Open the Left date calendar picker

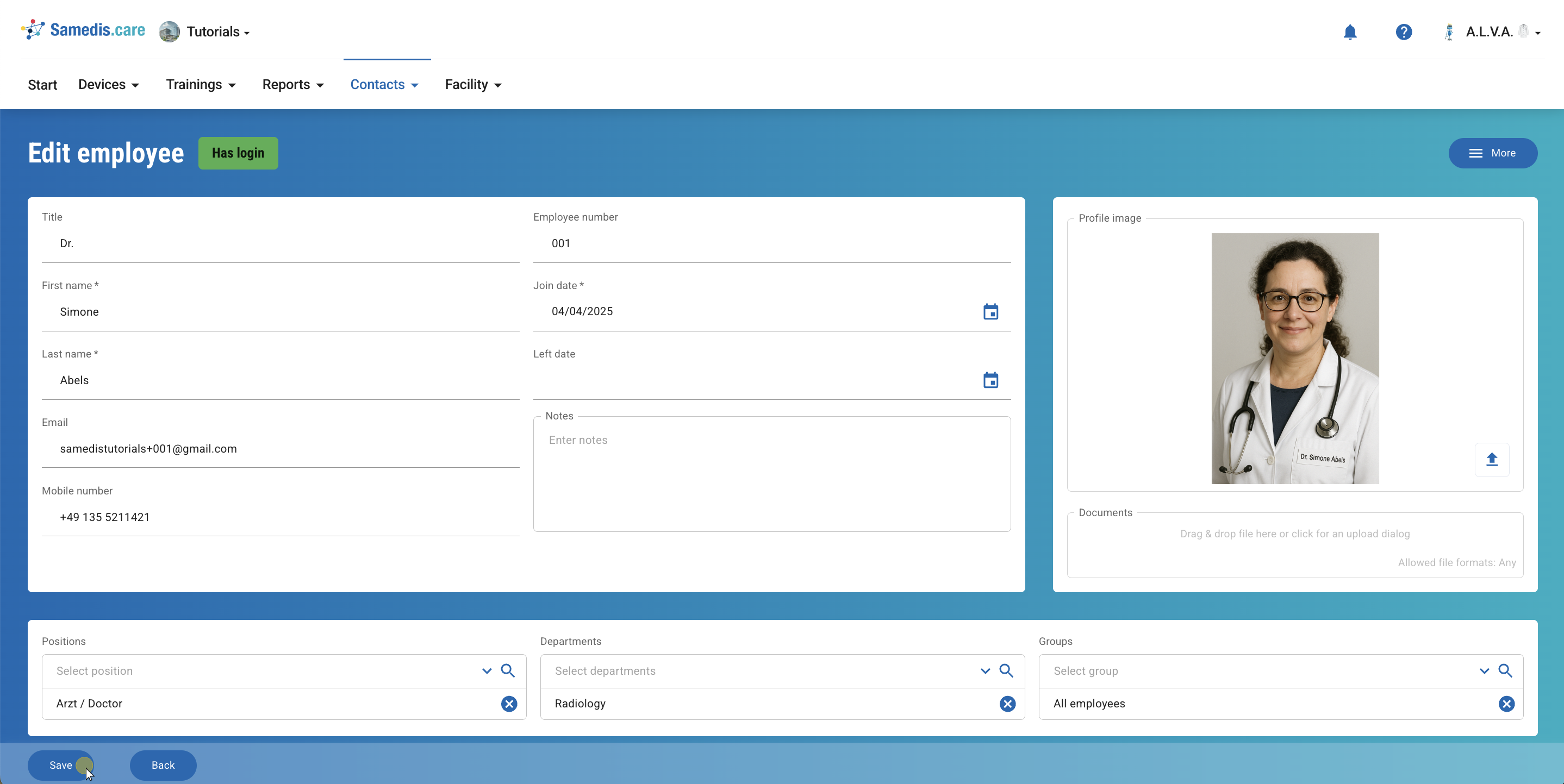tap(990, 380)
